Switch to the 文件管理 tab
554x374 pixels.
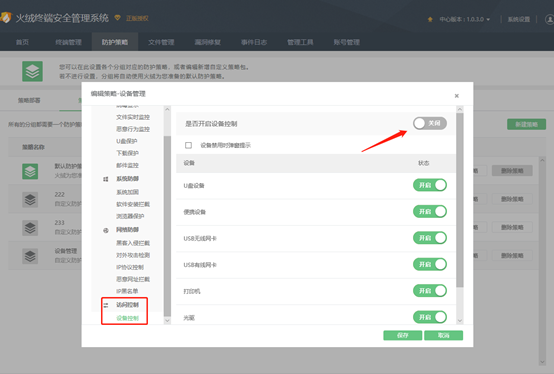[x=161, y=42]
